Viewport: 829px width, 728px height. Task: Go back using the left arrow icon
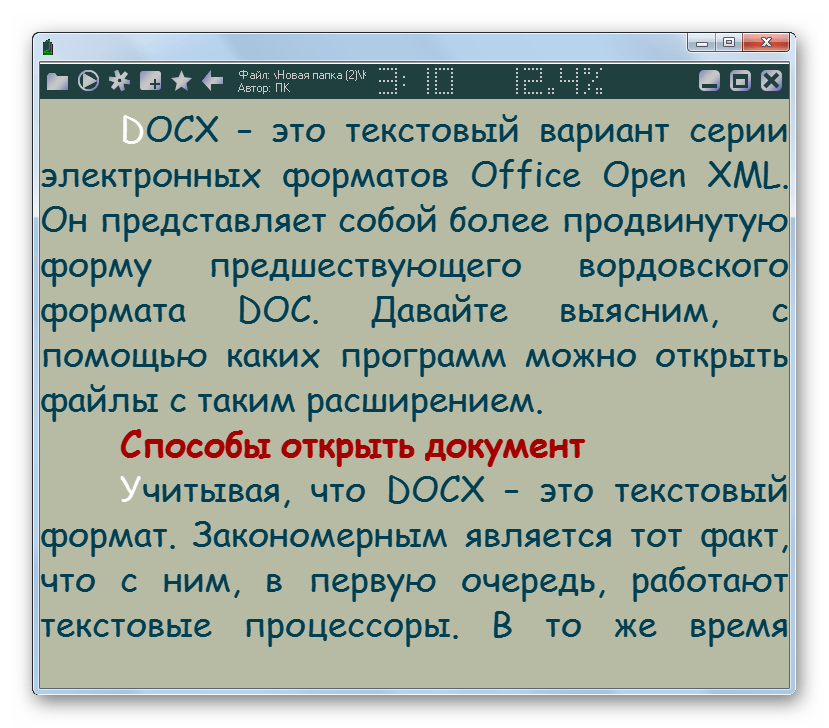[x=212, y=81]
